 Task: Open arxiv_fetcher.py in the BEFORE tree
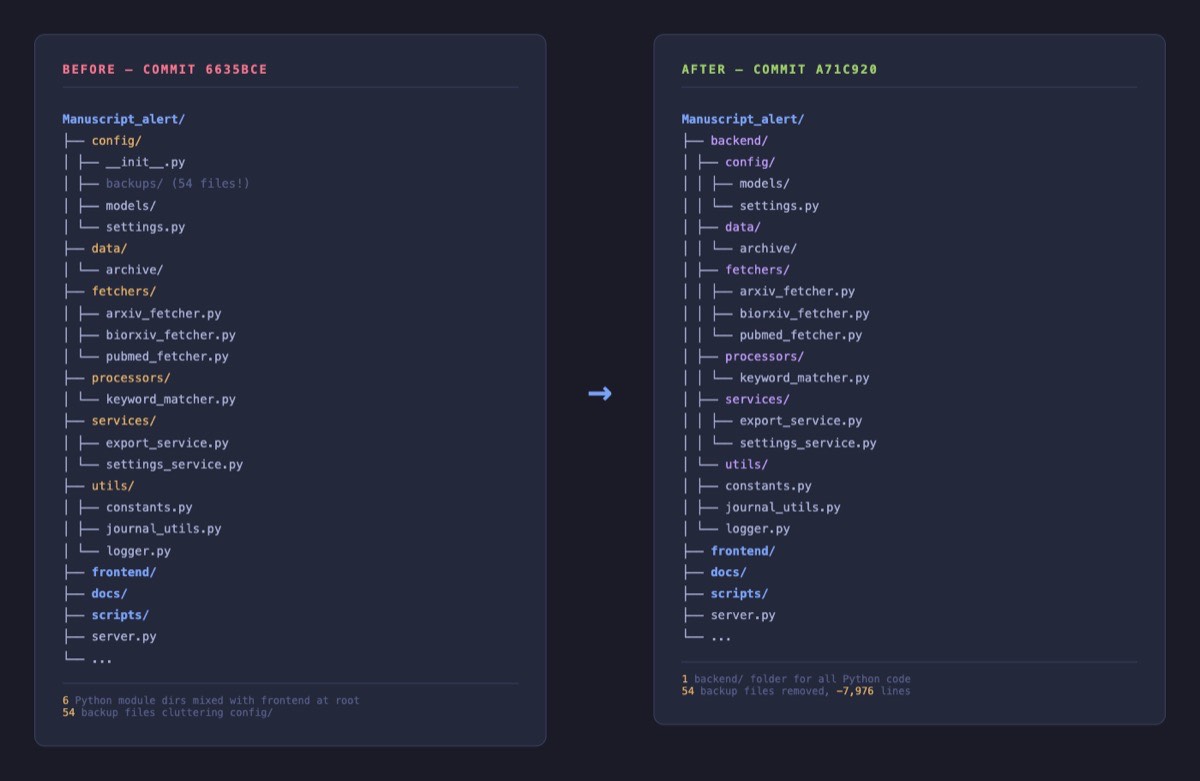point(163,313)
